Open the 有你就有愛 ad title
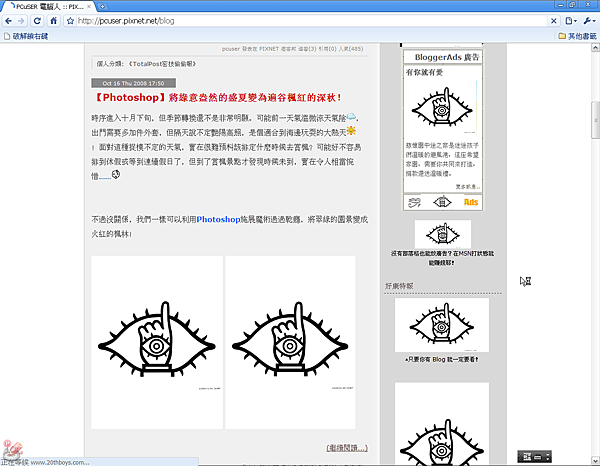Screen dimensions: 600x466 [424, 72]
